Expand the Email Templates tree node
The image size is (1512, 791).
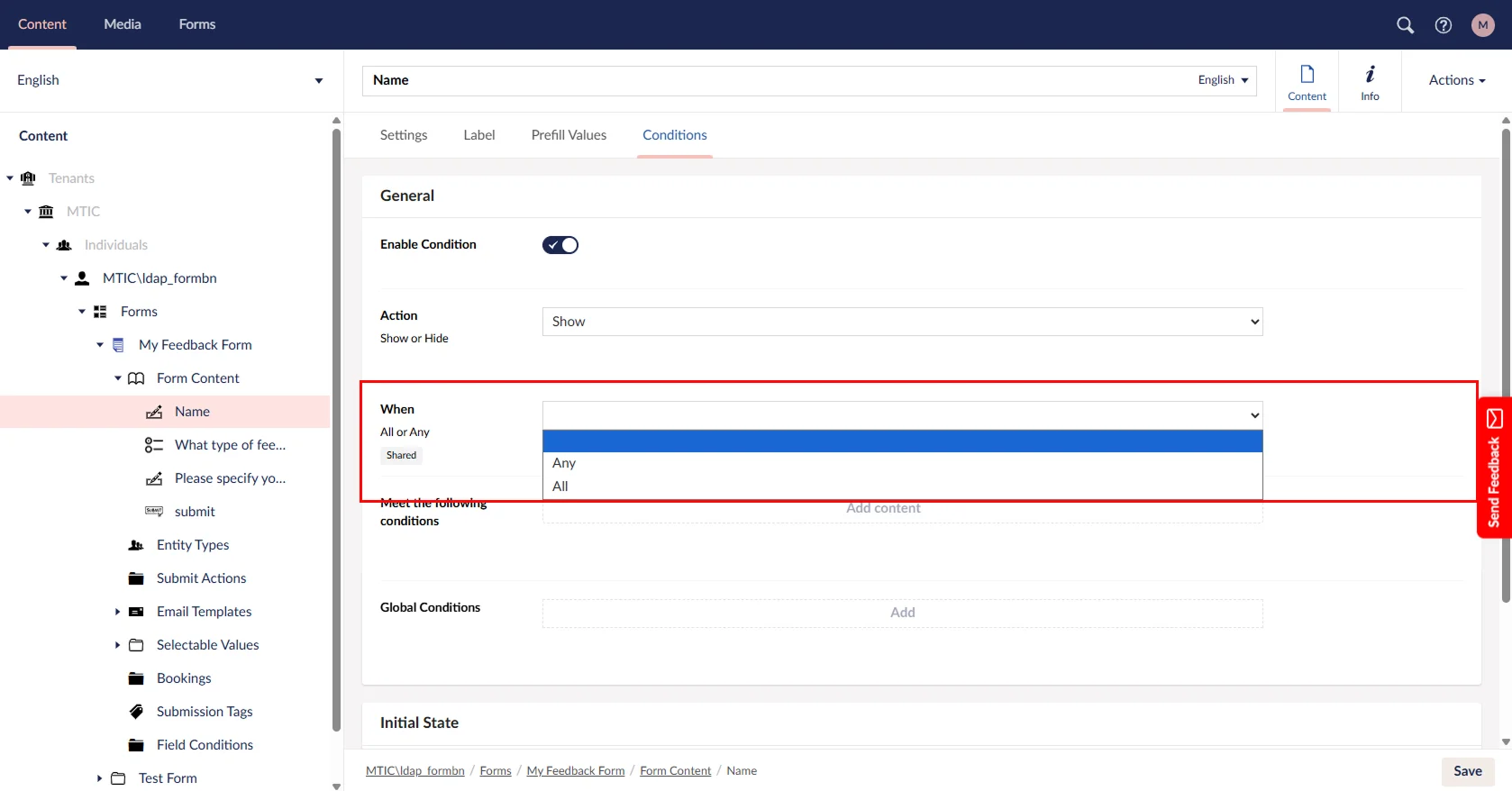[117, 612]
